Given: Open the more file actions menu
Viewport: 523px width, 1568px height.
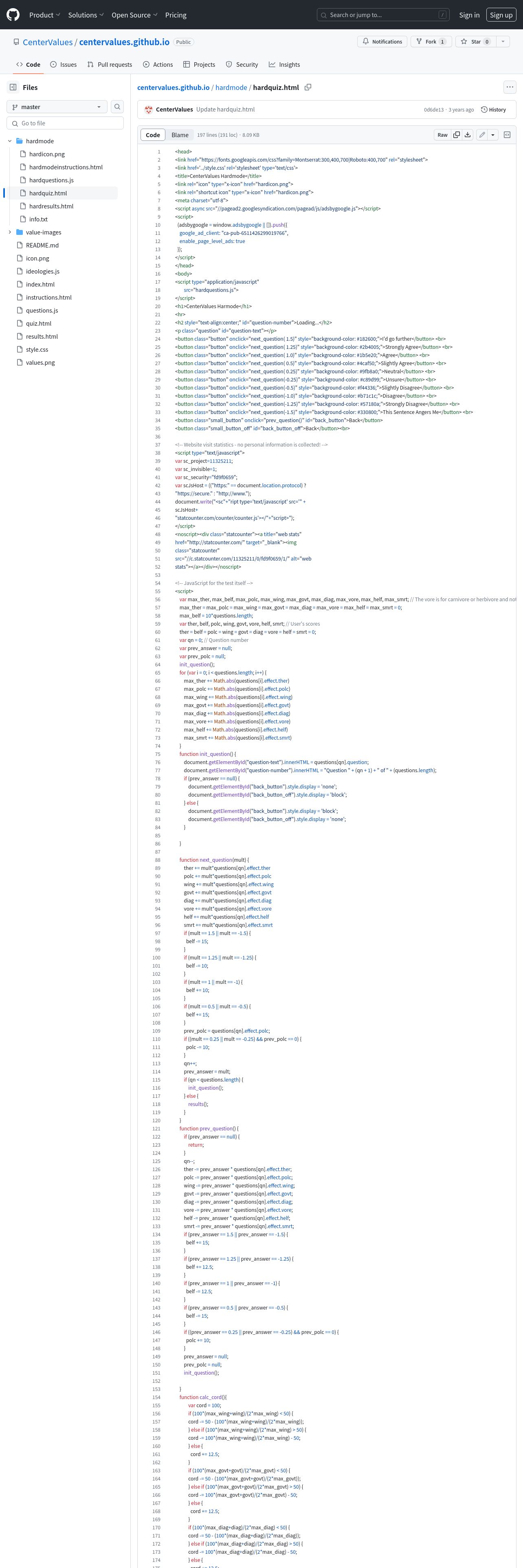Looking at the screenshot, I should point(510,87).
